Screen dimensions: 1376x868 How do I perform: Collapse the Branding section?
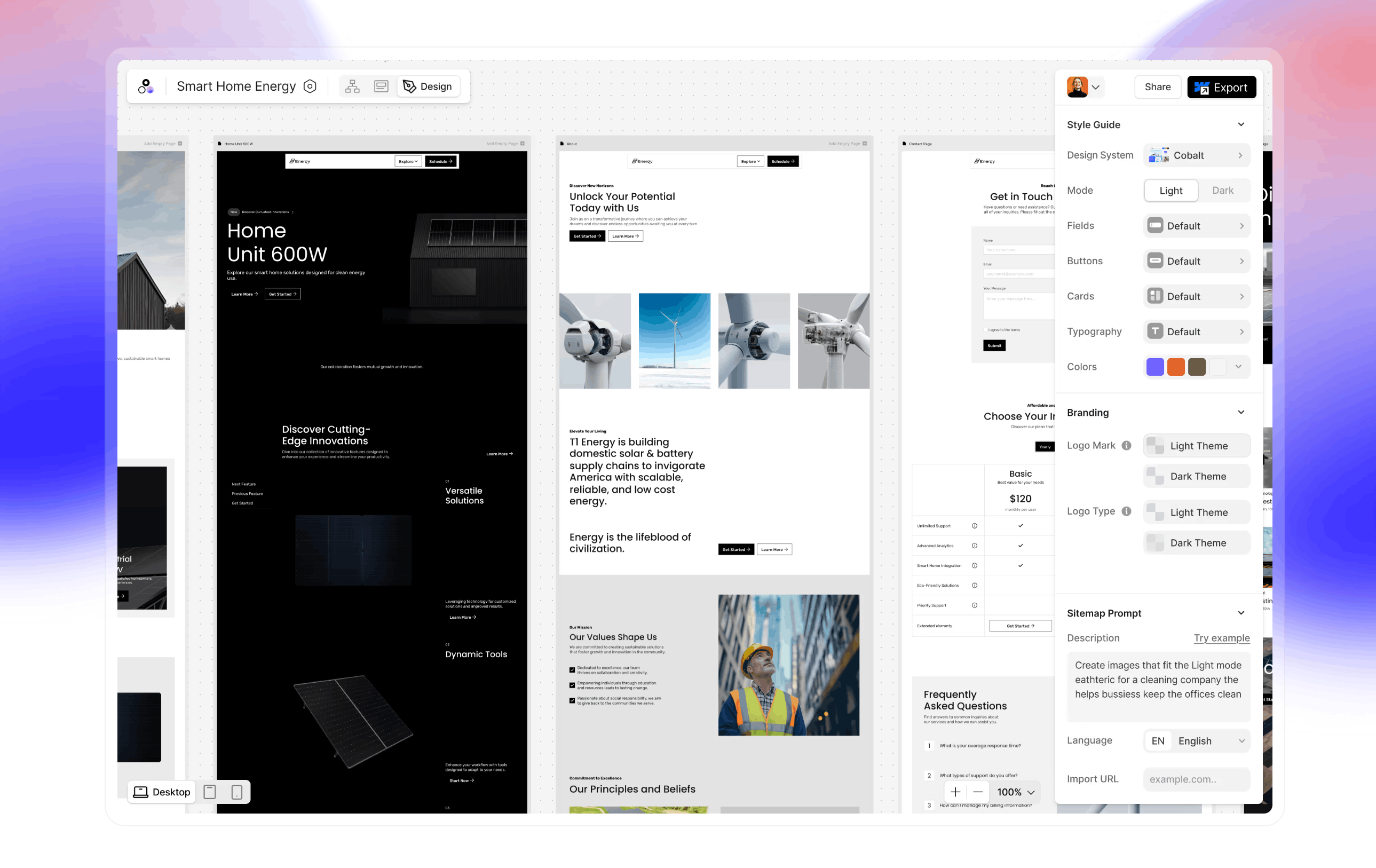click(1241, 412)
